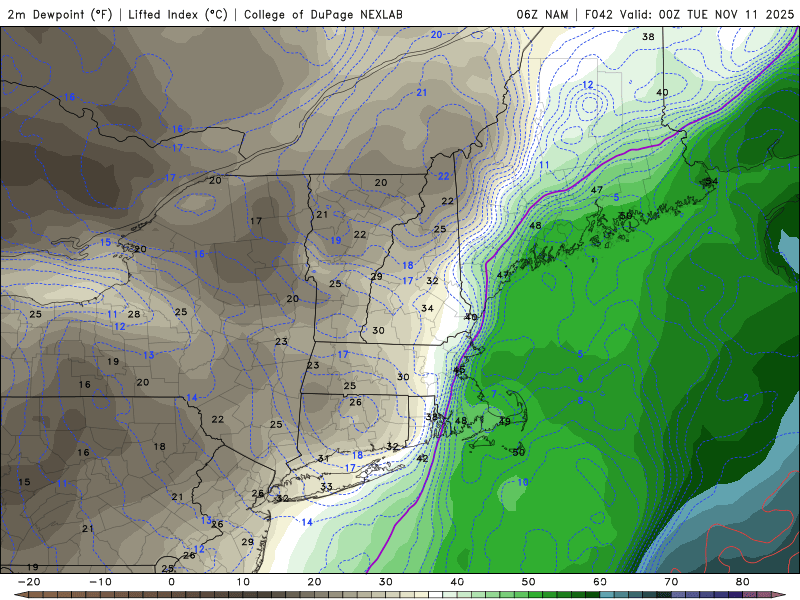The width and height of the screenshot is (800, 600).
Task: Click the blue lifted index label 20
Action: [x=436, y=34]
